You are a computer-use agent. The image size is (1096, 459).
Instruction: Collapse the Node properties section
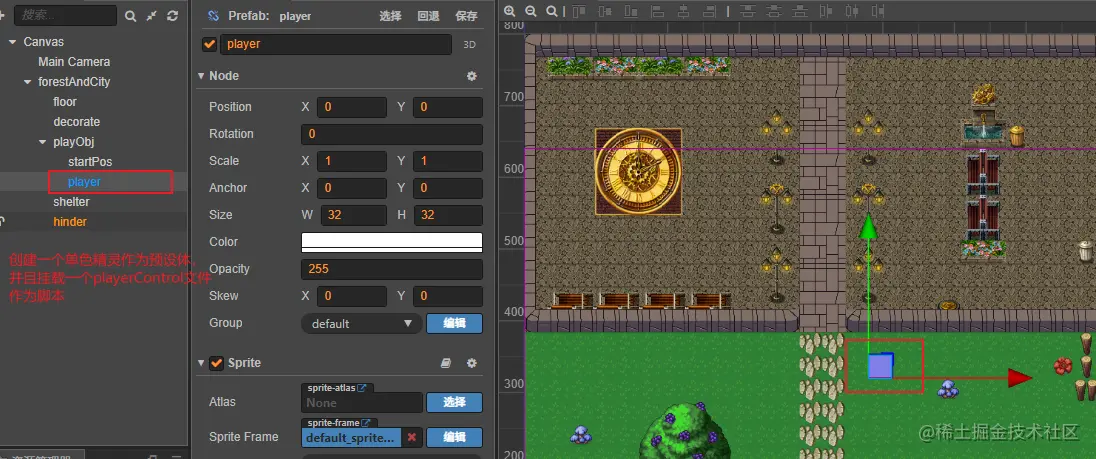201,75
